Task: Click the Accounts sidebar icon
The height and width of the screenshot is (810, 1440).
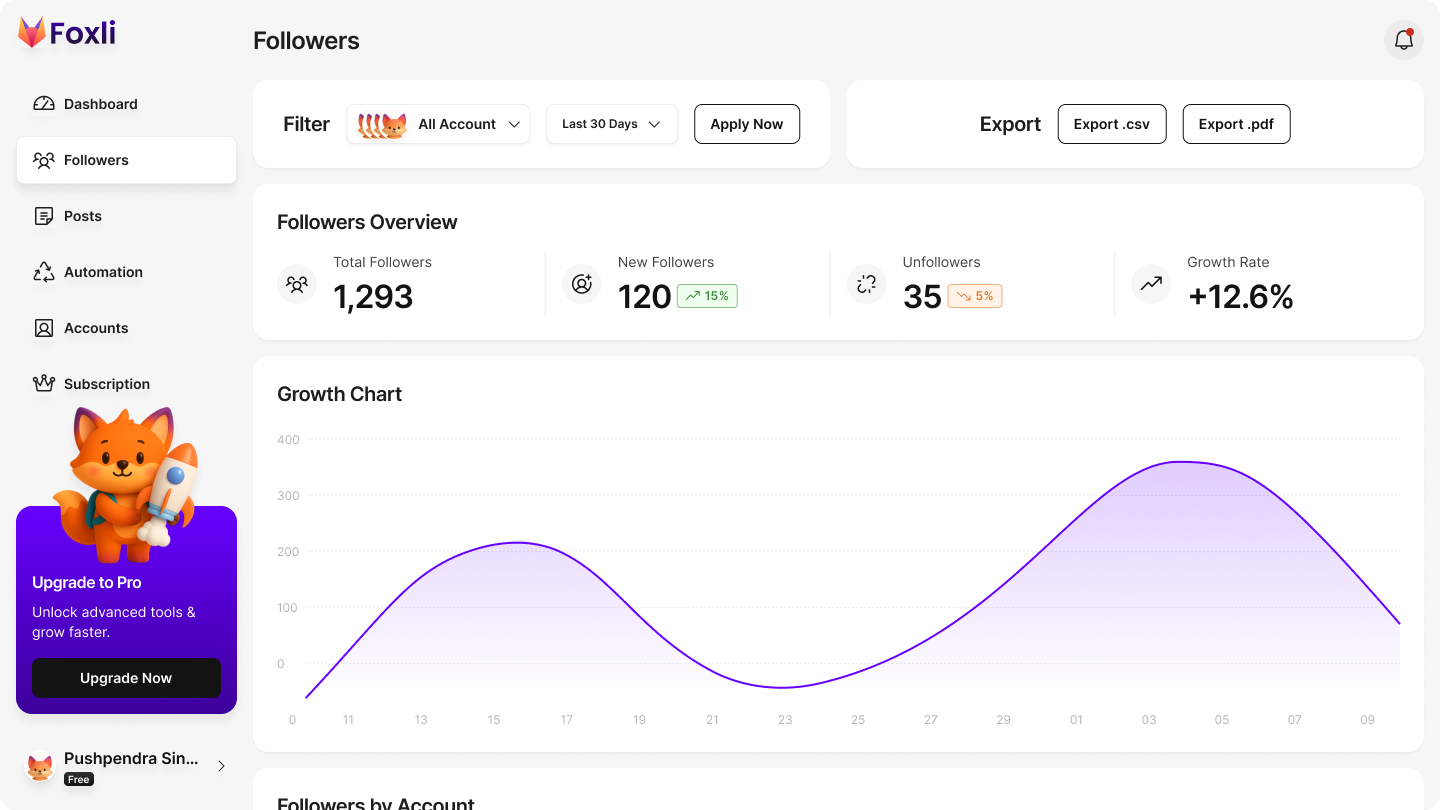Action: click(x=44, y=328)
